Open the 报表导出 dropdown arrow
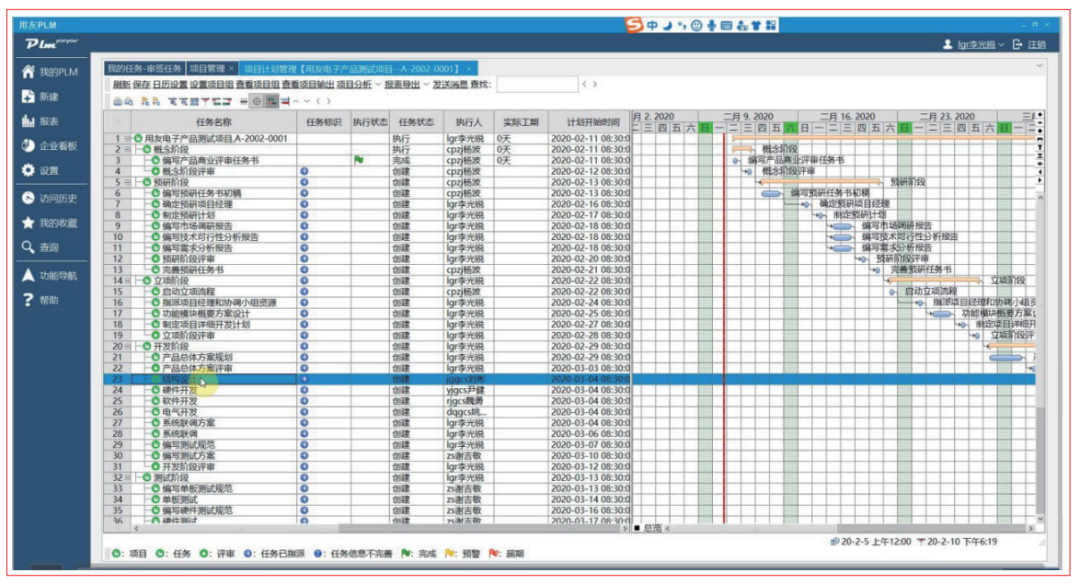Image resolution: width=1080 pixels, height=584 pixels. pyautogui.click(x=426, y=85)
